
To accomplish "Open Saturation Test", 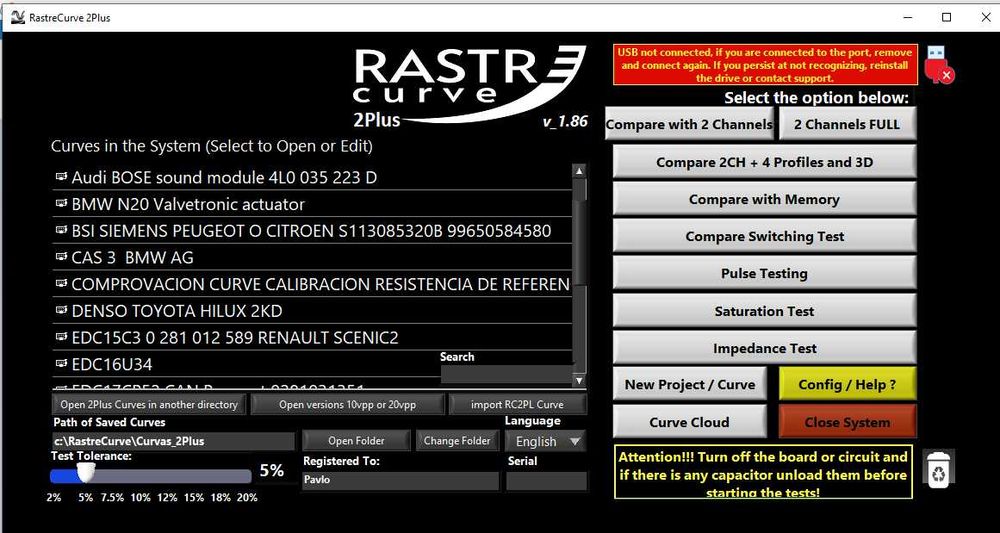I will 764,311.
